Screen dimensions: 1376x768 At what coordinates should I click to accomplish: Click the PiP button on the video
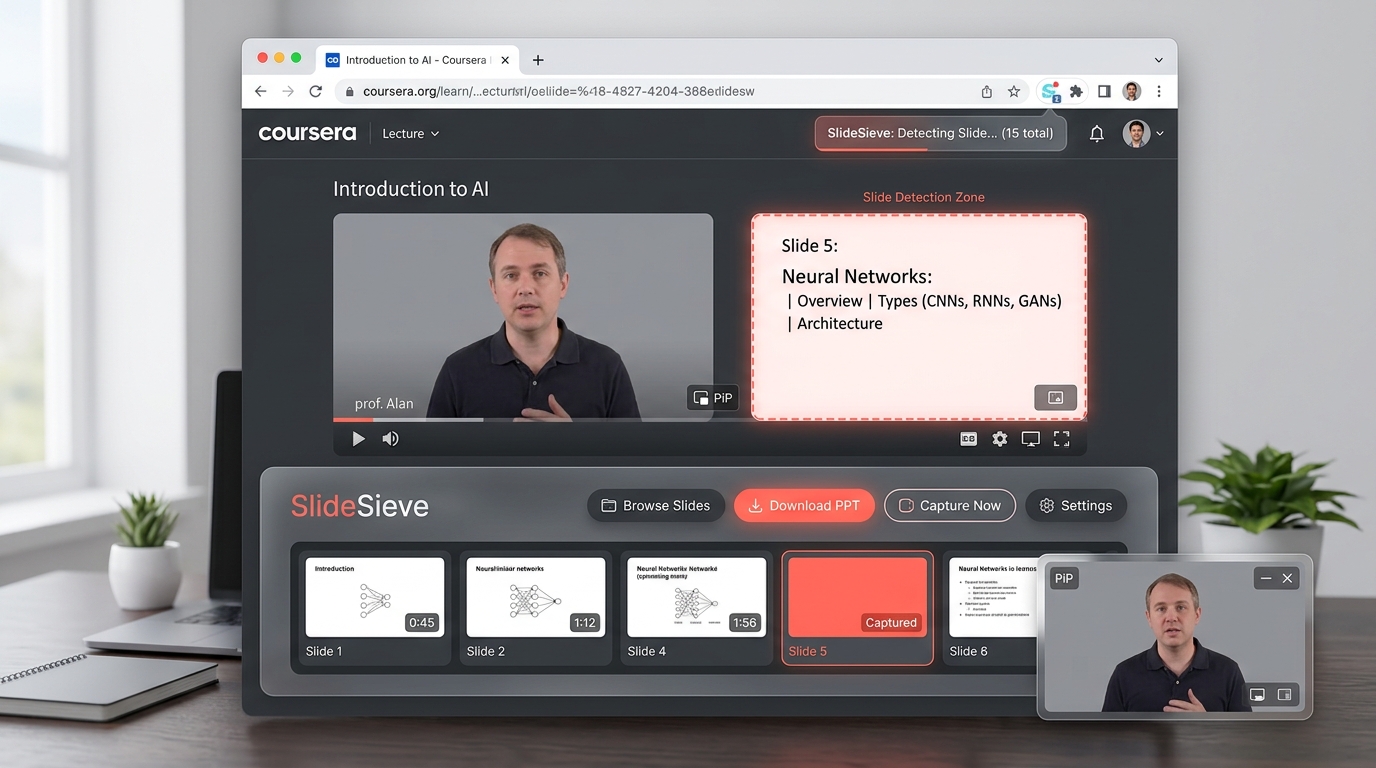(x=712, y=398)
